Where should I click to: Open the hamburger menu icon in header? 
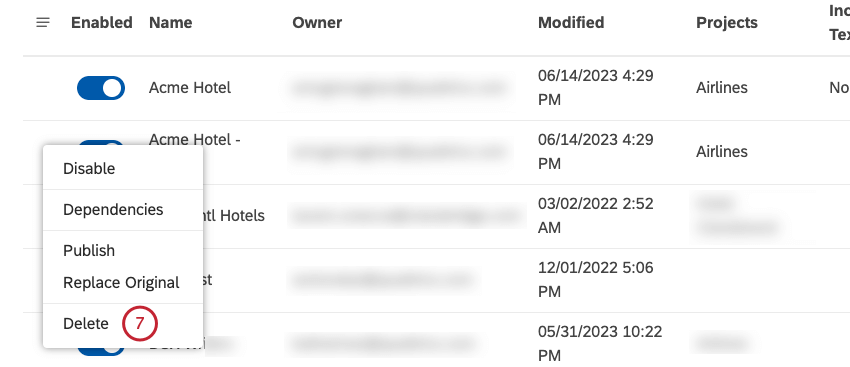43,23
